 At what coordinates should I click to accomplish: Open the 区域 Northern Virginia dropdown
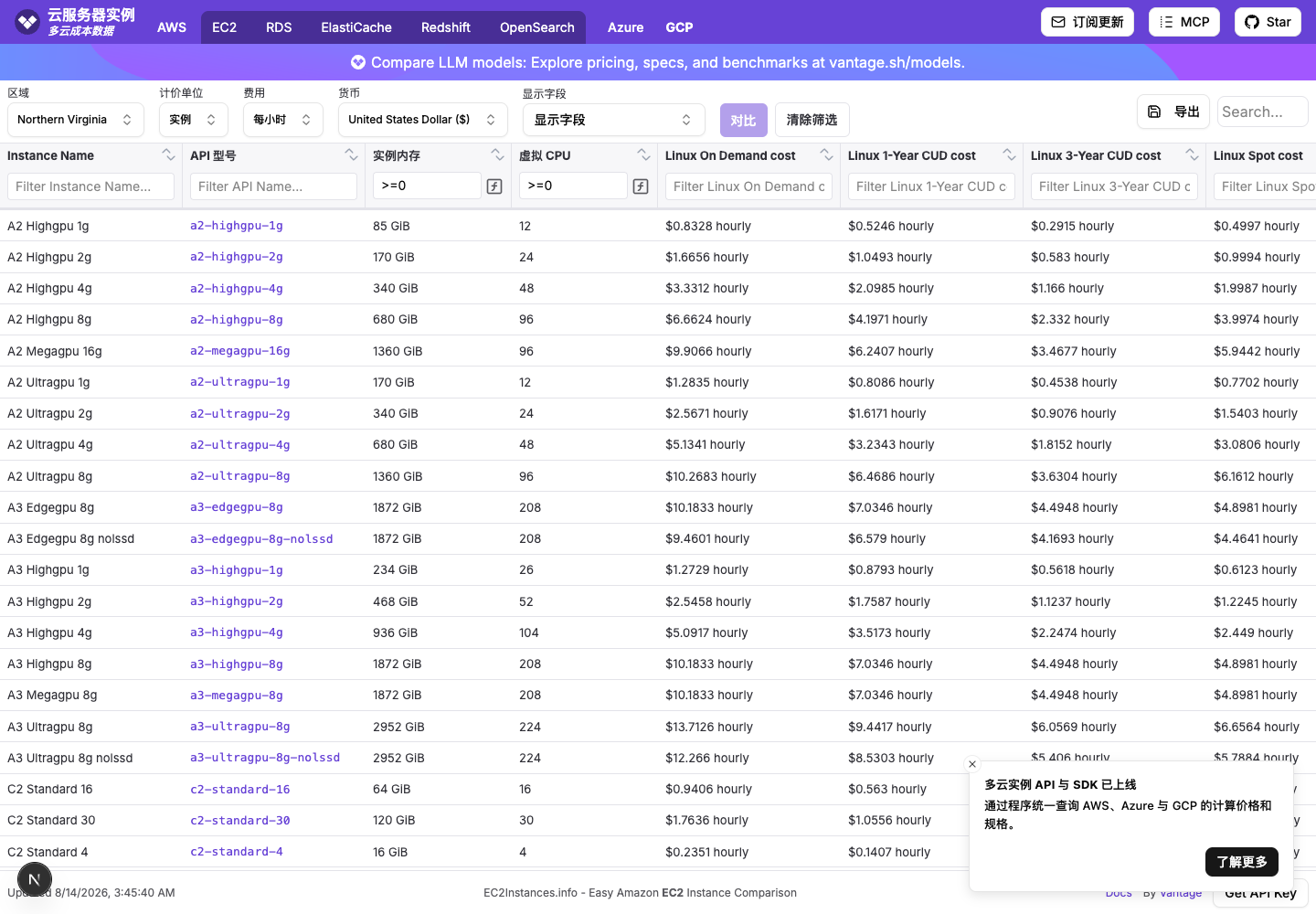(76, 120)
